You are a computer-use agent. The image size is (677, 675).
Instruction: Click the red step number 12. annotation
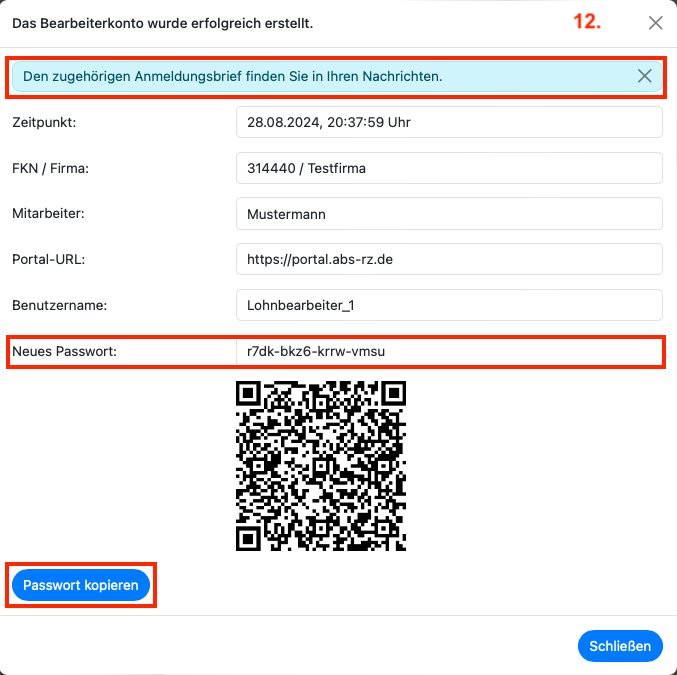point(587,22)
